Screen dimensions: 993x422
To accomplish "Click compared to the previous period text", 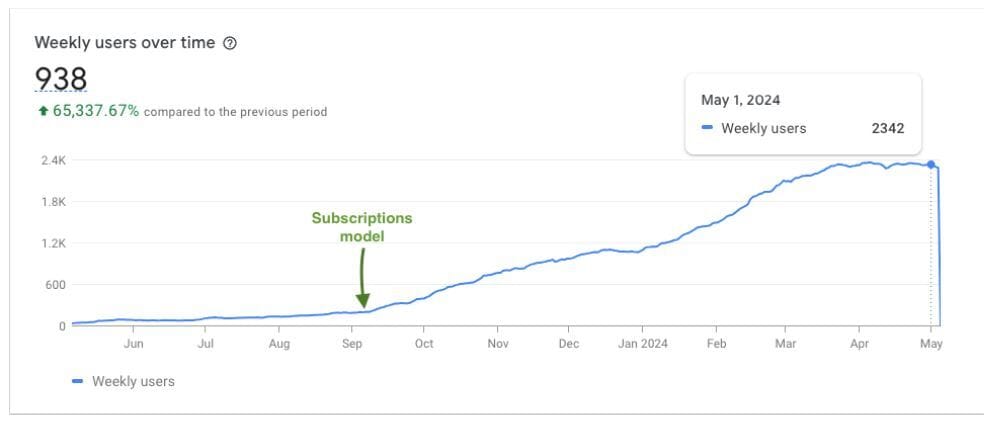I will click(x=236, y=112).
